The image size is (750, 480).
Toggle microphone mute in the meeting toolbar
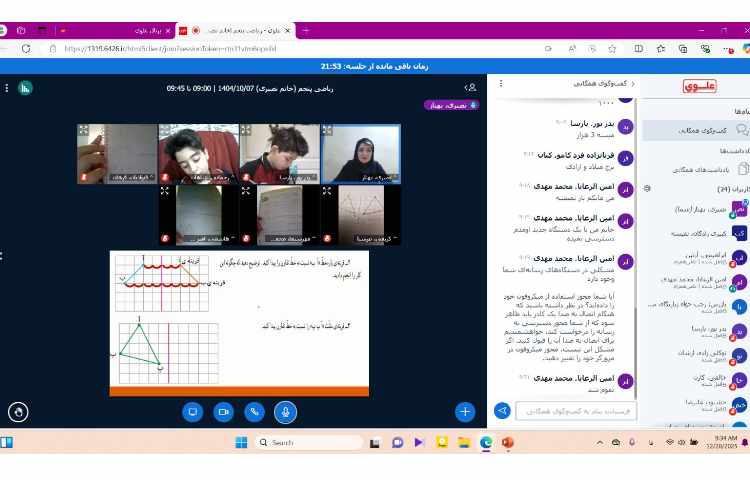click(x=285, y=412)
